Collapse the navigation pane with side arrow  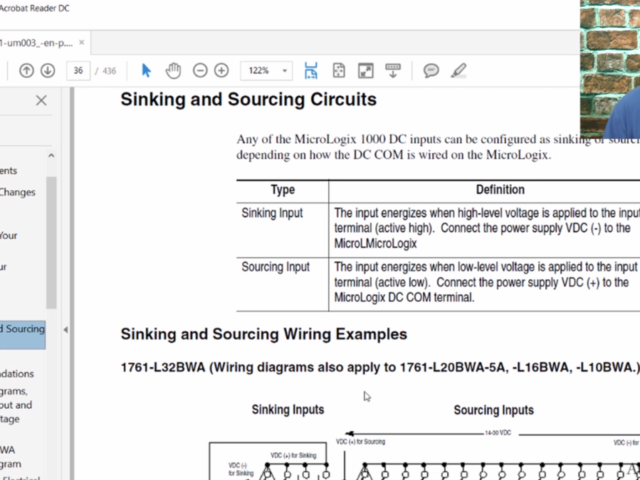click(x=65, y=330)
